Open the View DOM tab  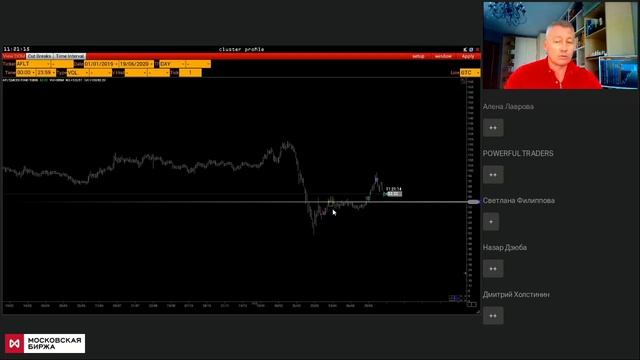[14, 56]
